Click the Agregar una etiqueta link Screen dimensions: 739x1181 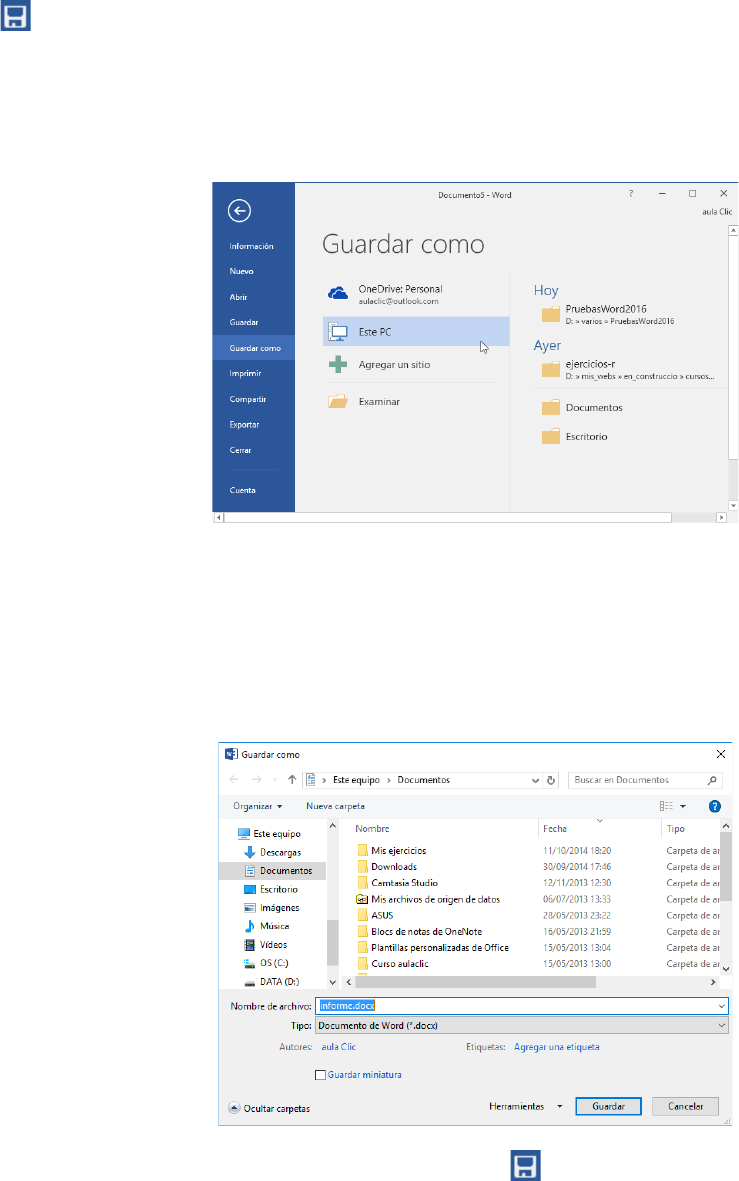[556, 1047]
